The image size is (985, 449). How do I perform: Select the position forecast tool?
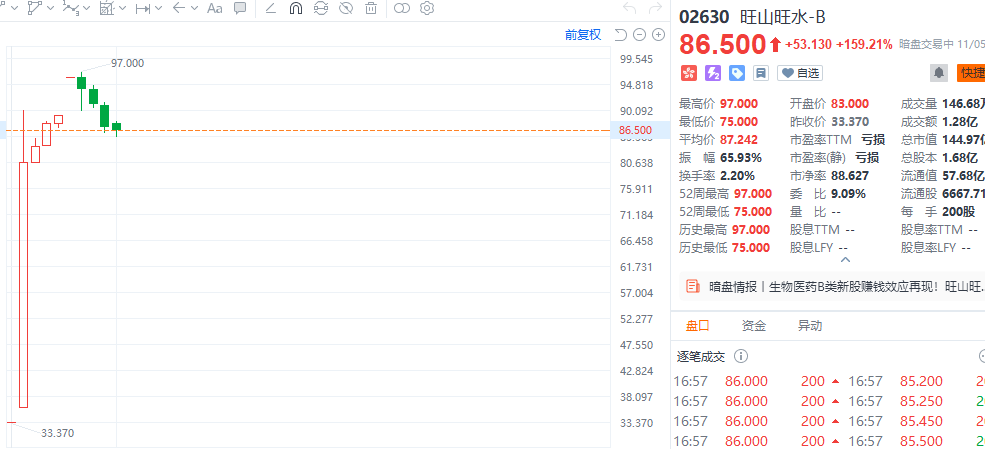(x=107, y=8)
